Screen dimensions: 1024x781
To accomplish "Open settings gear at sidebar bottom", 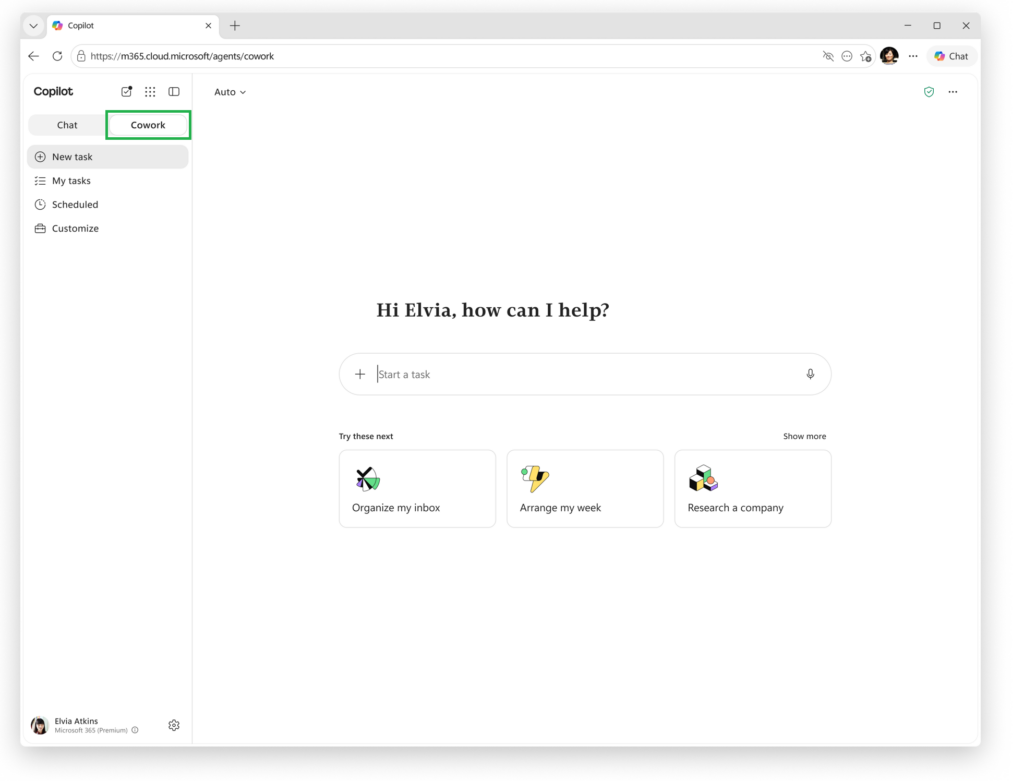I will click(x=174, y=725).
